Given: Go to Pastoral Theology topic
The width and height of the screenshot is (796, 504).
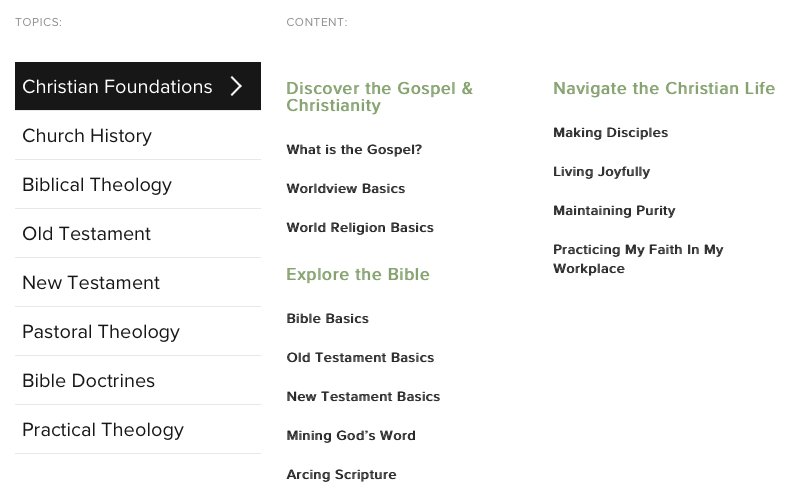Looking at the screenshot, I should click(101, 332).
